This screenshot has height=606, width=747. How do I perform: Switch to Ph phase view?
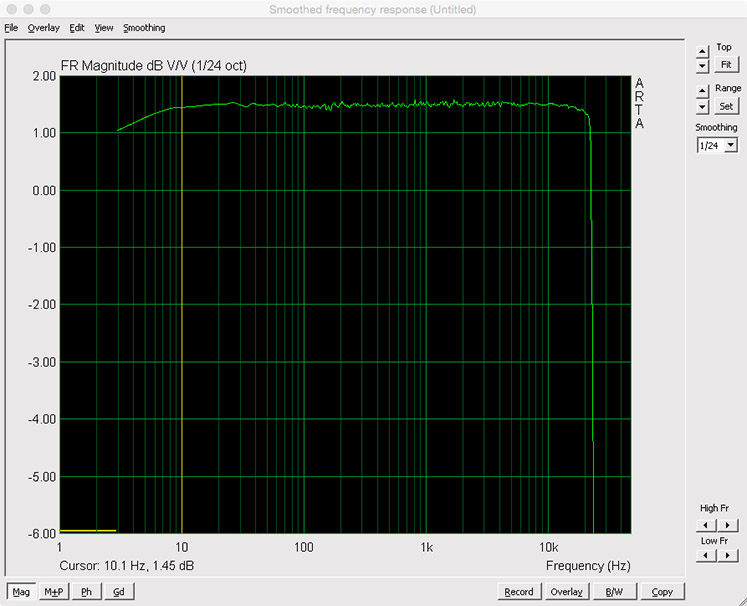(x=86, y=591)
